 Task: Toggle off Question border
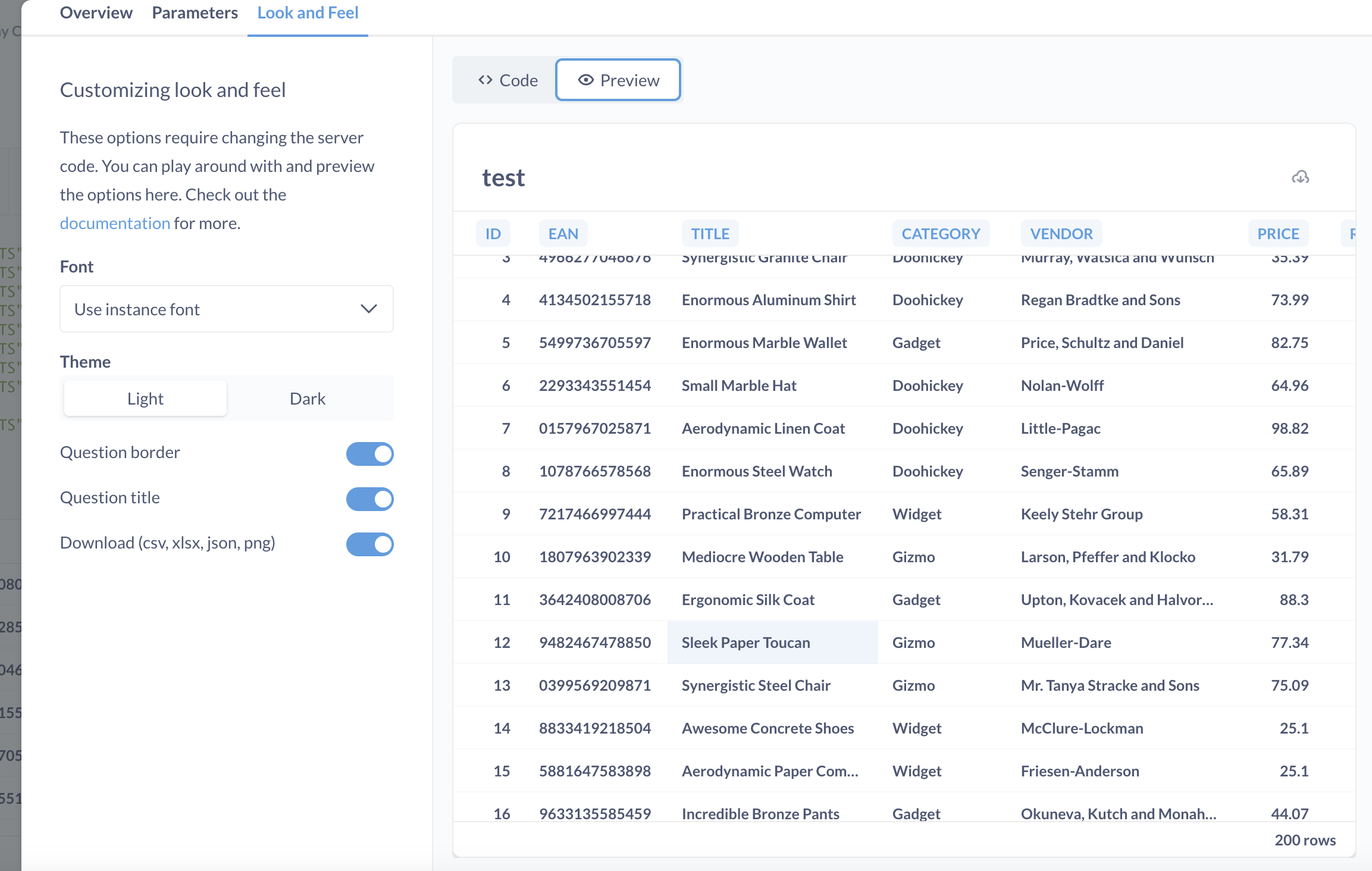369,453
